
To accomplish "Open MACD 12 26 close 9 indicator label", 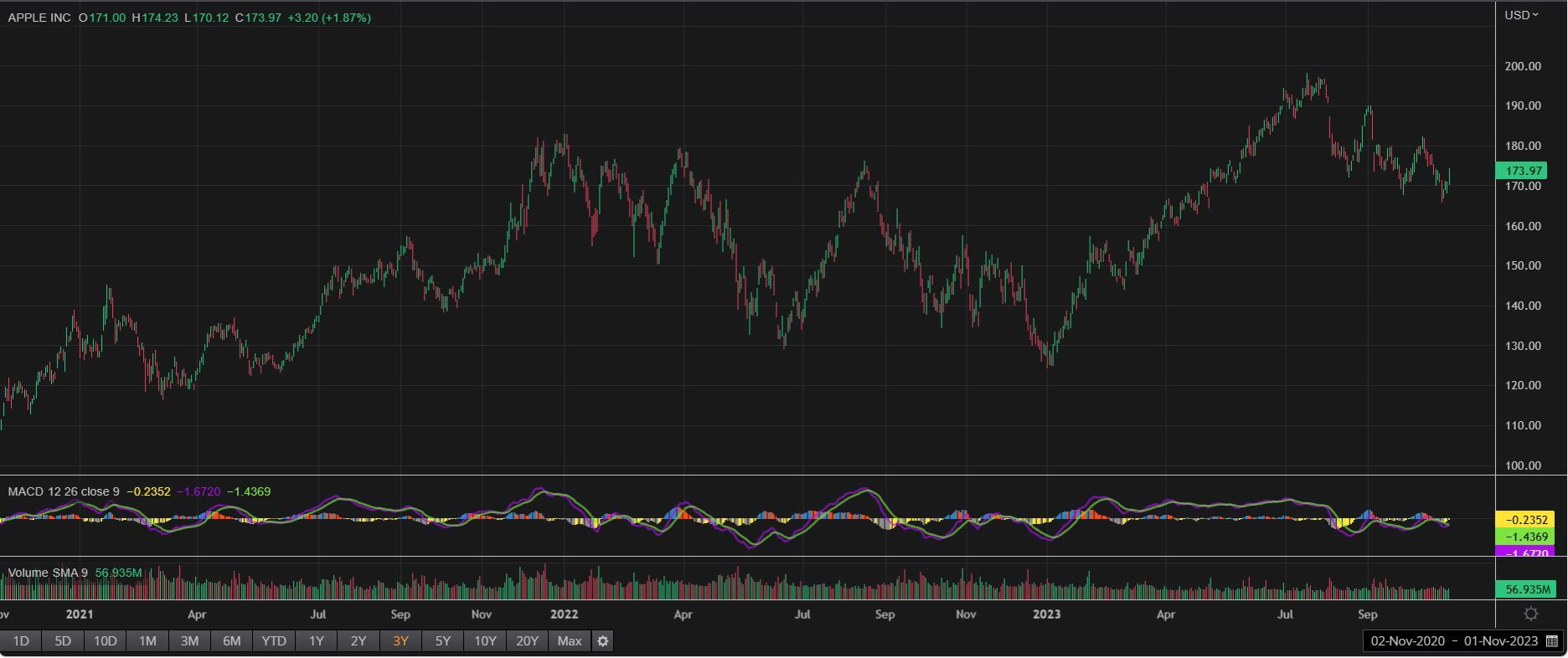I will pos(64,491).
